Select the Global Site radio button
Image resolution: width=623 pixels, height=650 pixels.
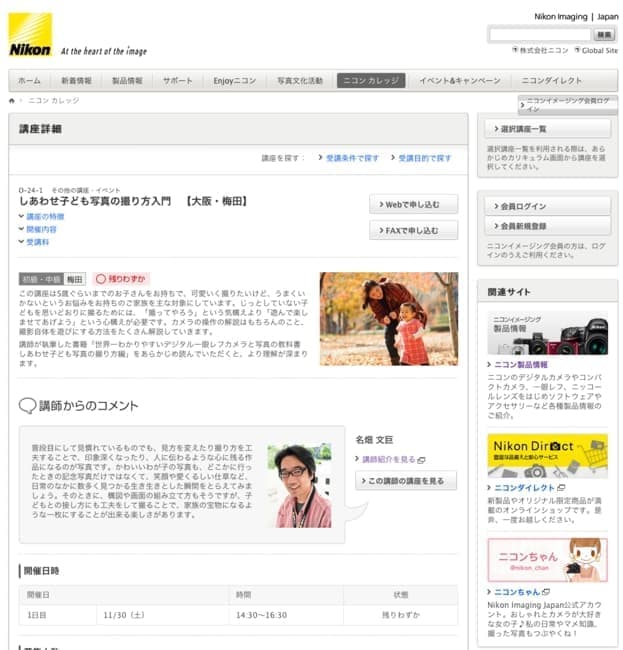pyautogui.click(x=577, y=49)
